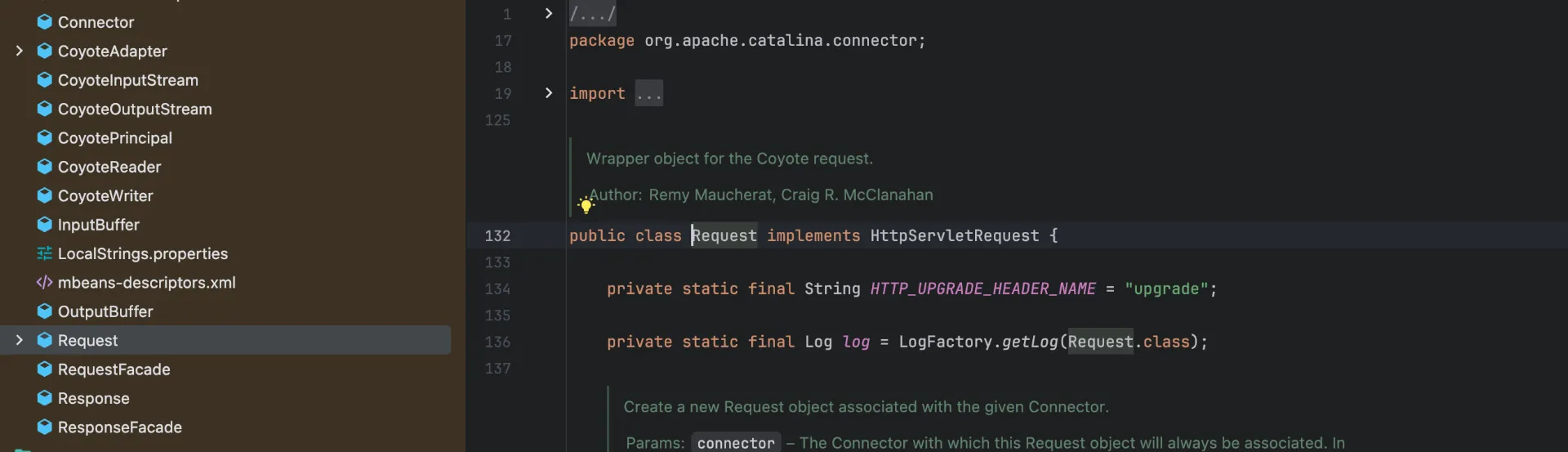
Task: Click the CoyotePrincipal class icon
Action: click(45, 138)
